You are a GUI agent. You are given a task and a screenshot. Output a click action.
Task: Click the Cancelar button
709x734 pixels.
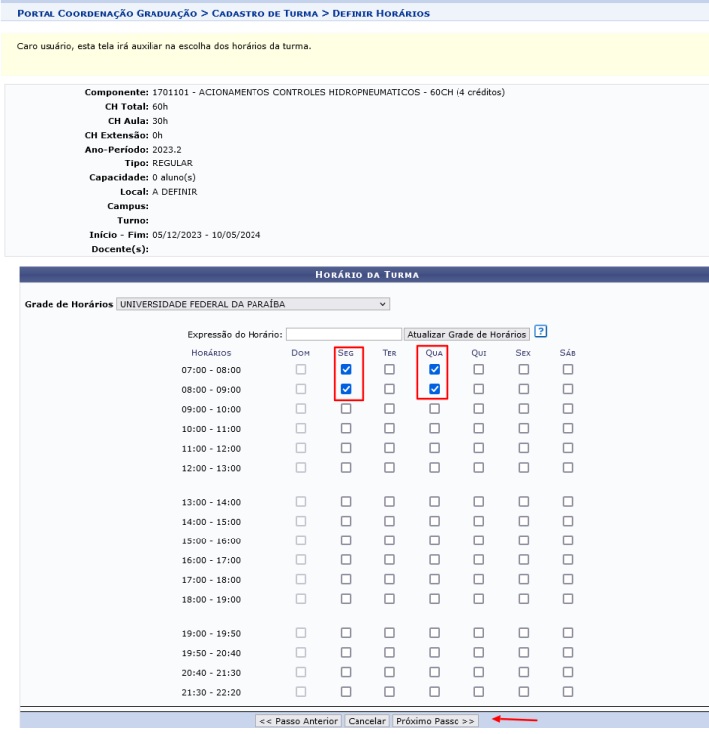[x=367, y=721]
